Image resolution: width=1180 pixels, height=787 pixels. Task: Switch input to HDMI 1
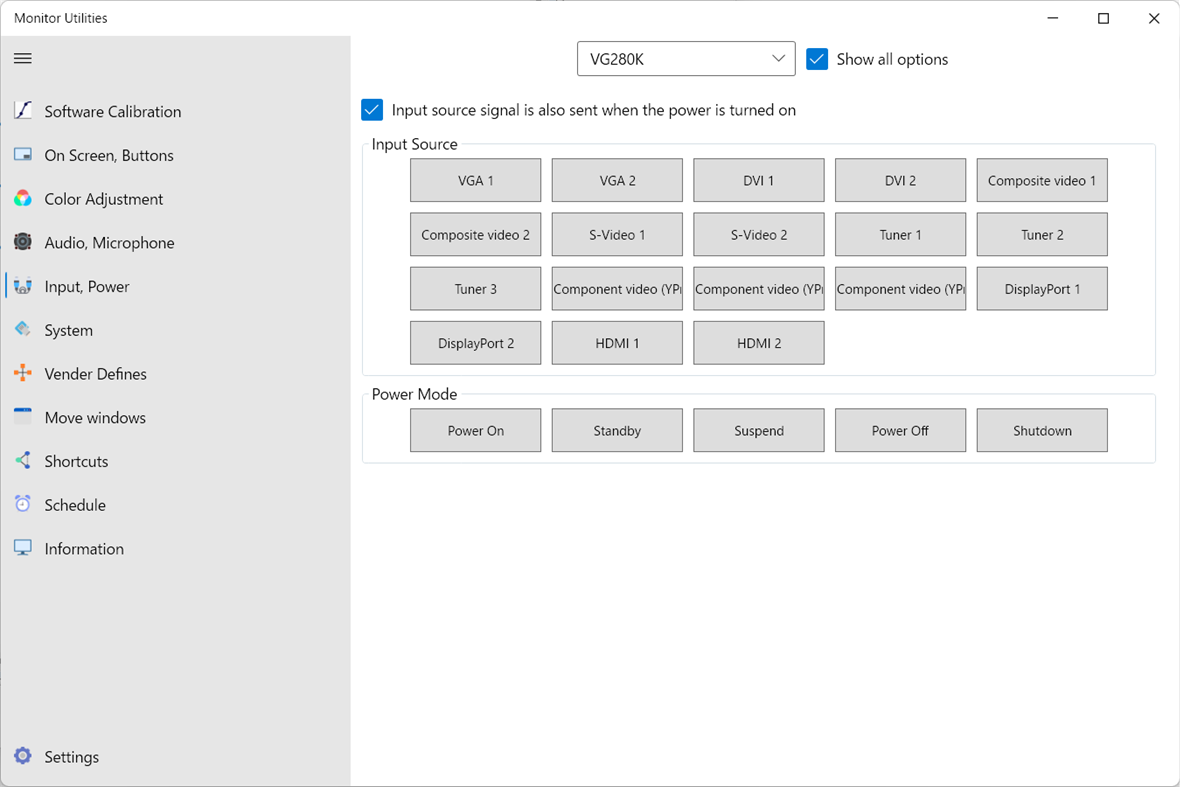[x=617, y=342]
